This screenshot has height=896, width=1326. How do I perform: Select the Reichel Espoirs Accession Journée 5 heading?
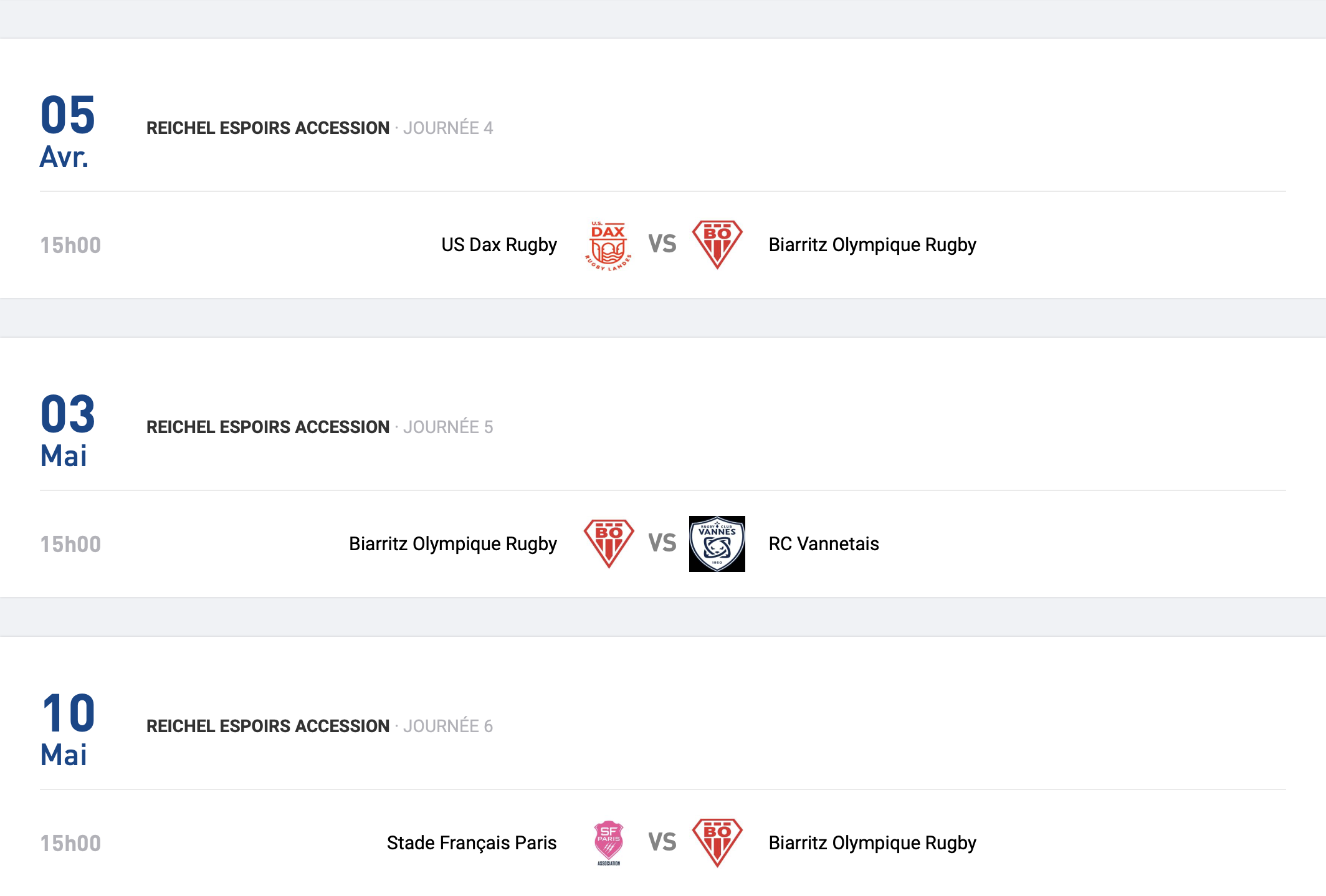point(320,427)
